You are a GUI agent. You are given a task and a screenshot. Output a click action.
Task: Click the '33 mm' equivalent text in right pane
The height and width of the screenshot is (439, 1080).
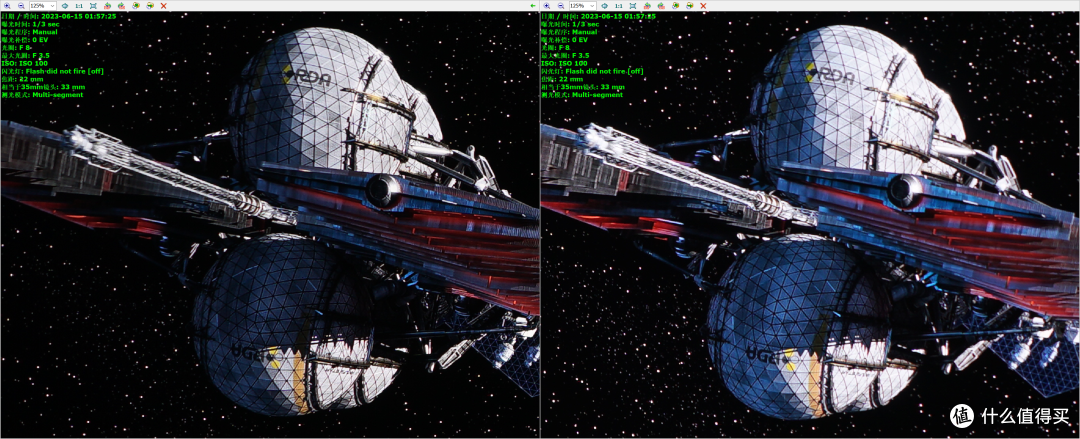pos(613,87)
